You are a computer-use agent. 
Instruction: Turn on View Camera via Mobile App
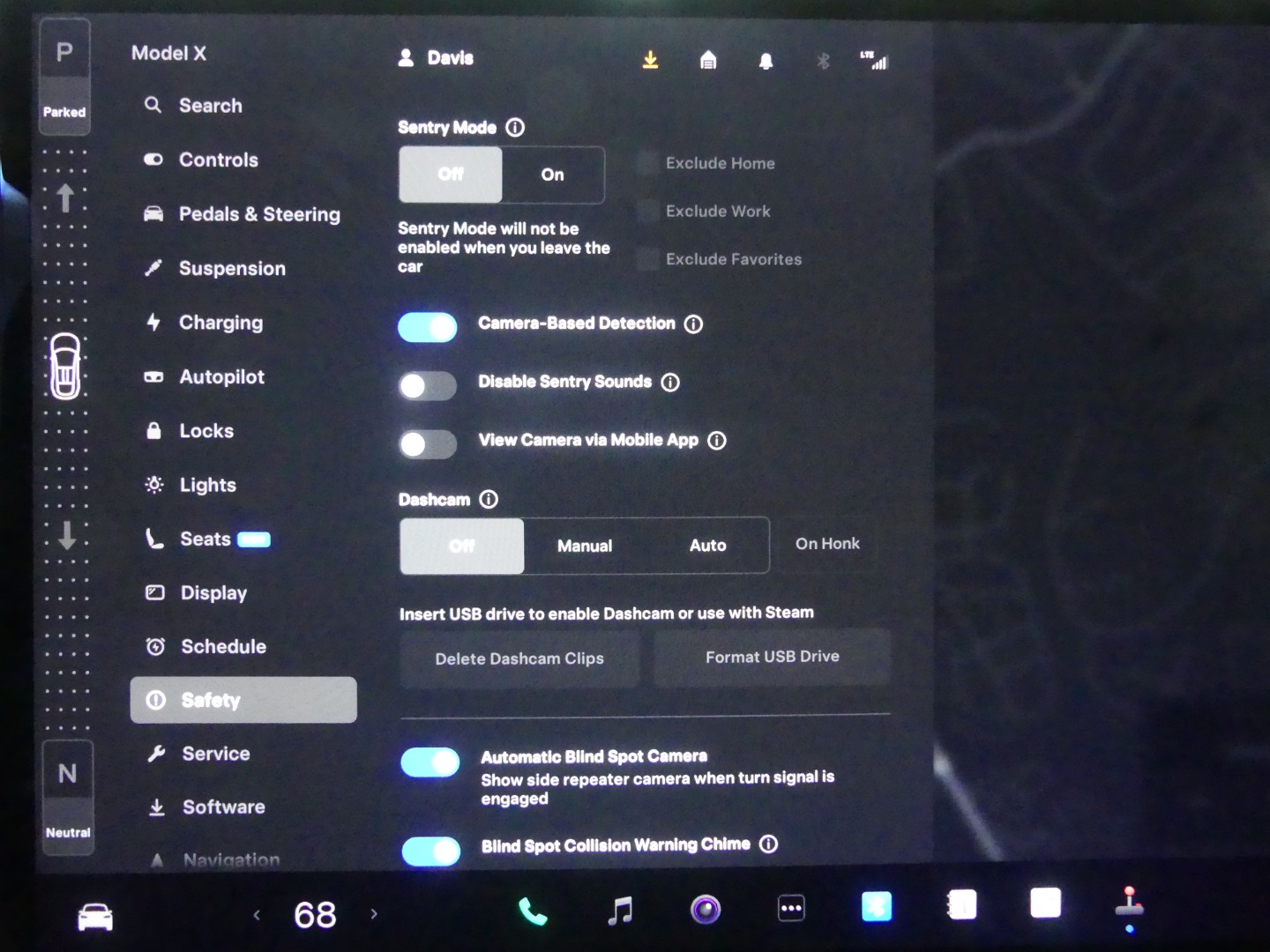coord(428,443)
